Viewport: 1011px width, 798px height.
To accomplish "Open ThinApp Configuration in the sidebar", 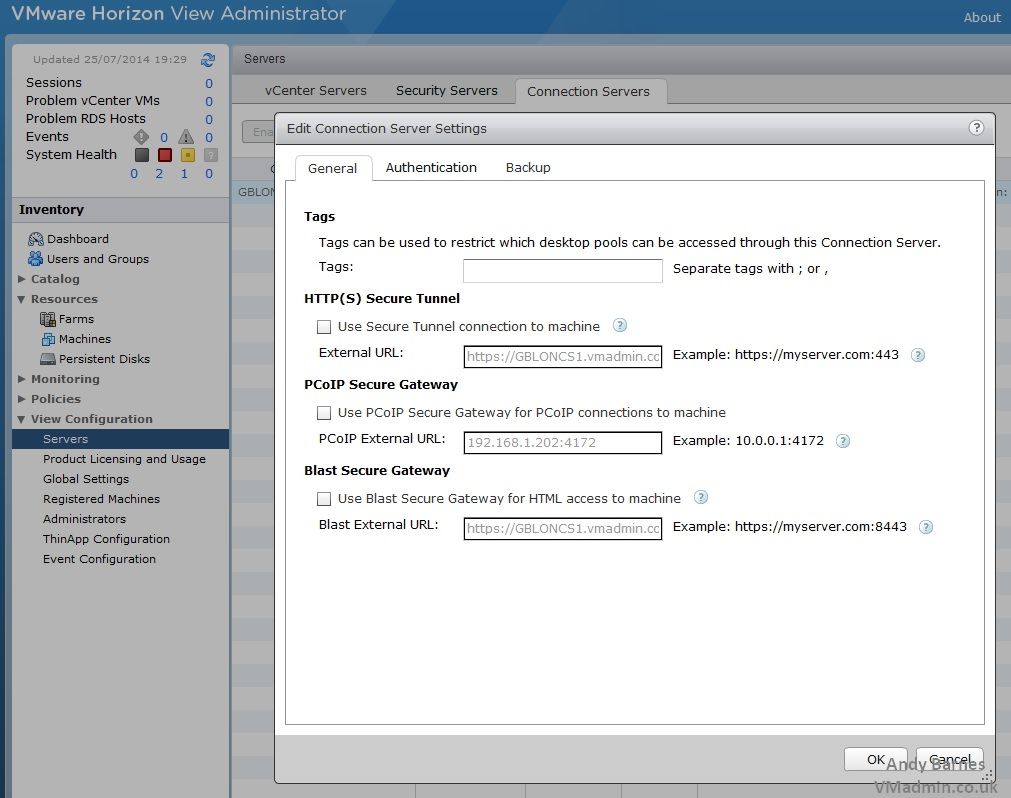I will pos(106,539).
